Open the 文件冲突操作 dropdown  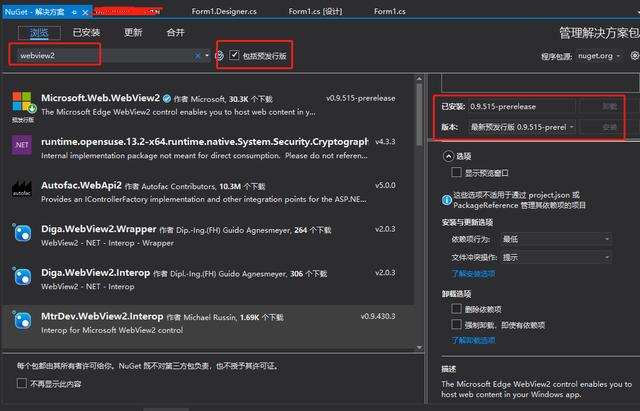pos(556,257)
